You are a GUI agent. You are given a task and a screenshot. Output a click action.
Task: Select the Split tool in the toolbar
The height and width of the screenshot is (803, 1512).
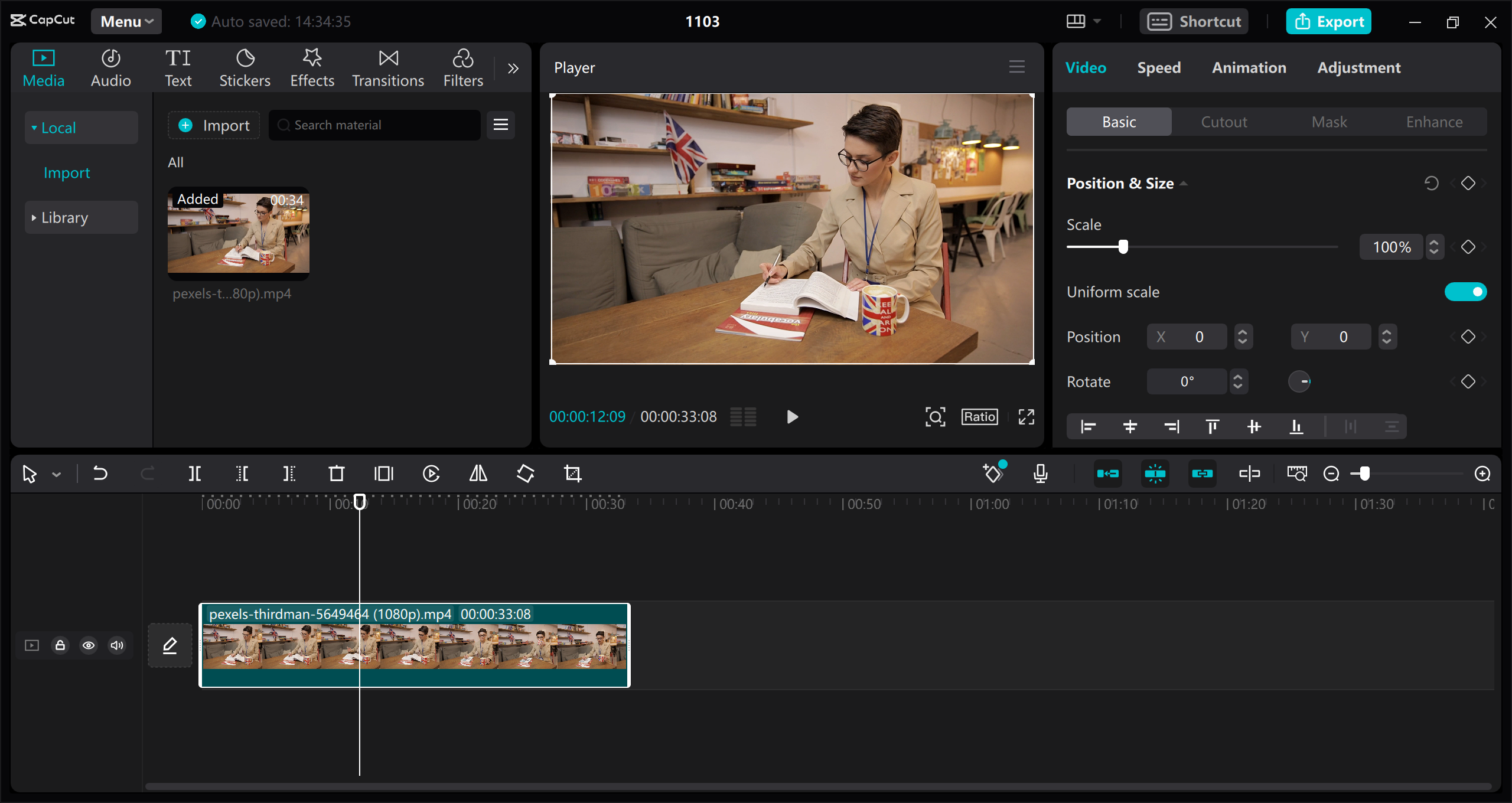[x=195, y=473]
